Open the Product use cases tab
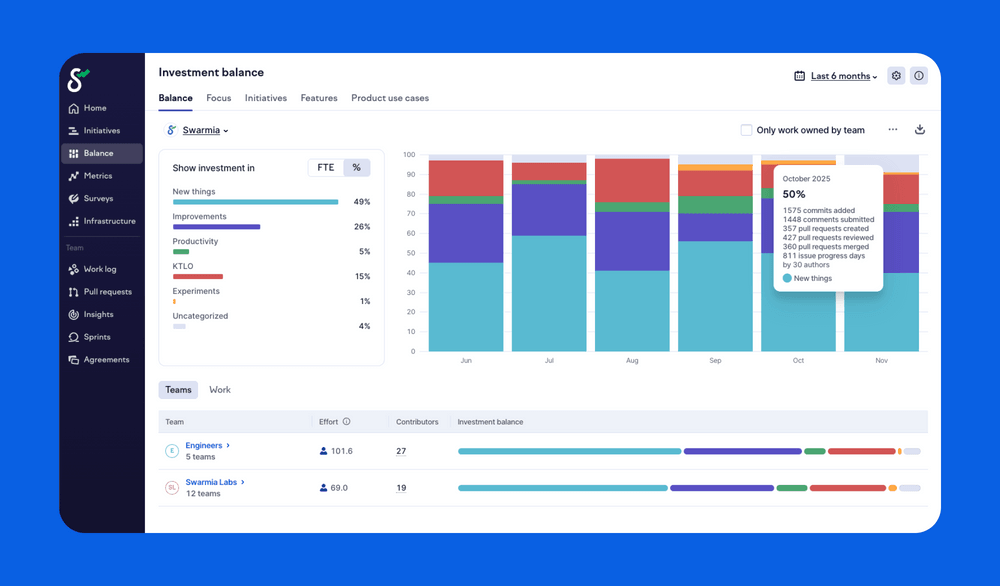The image size is (1000, 586). coord(389,98)
